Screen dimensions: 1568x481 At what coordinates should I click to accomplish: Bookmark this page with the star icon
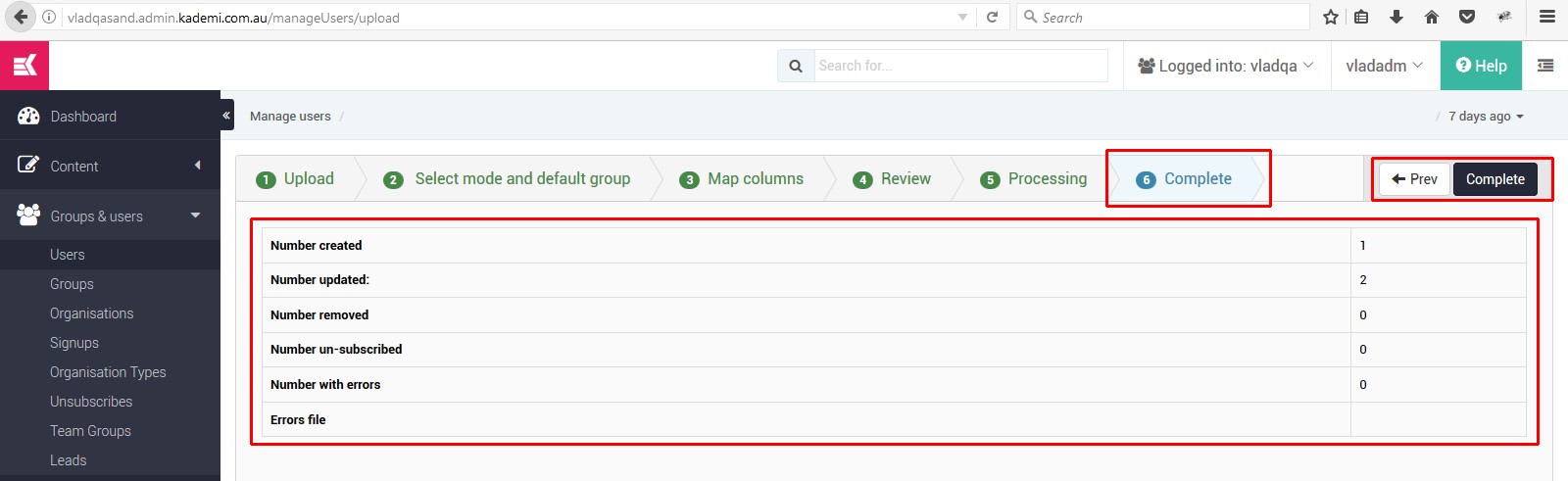1331,17
